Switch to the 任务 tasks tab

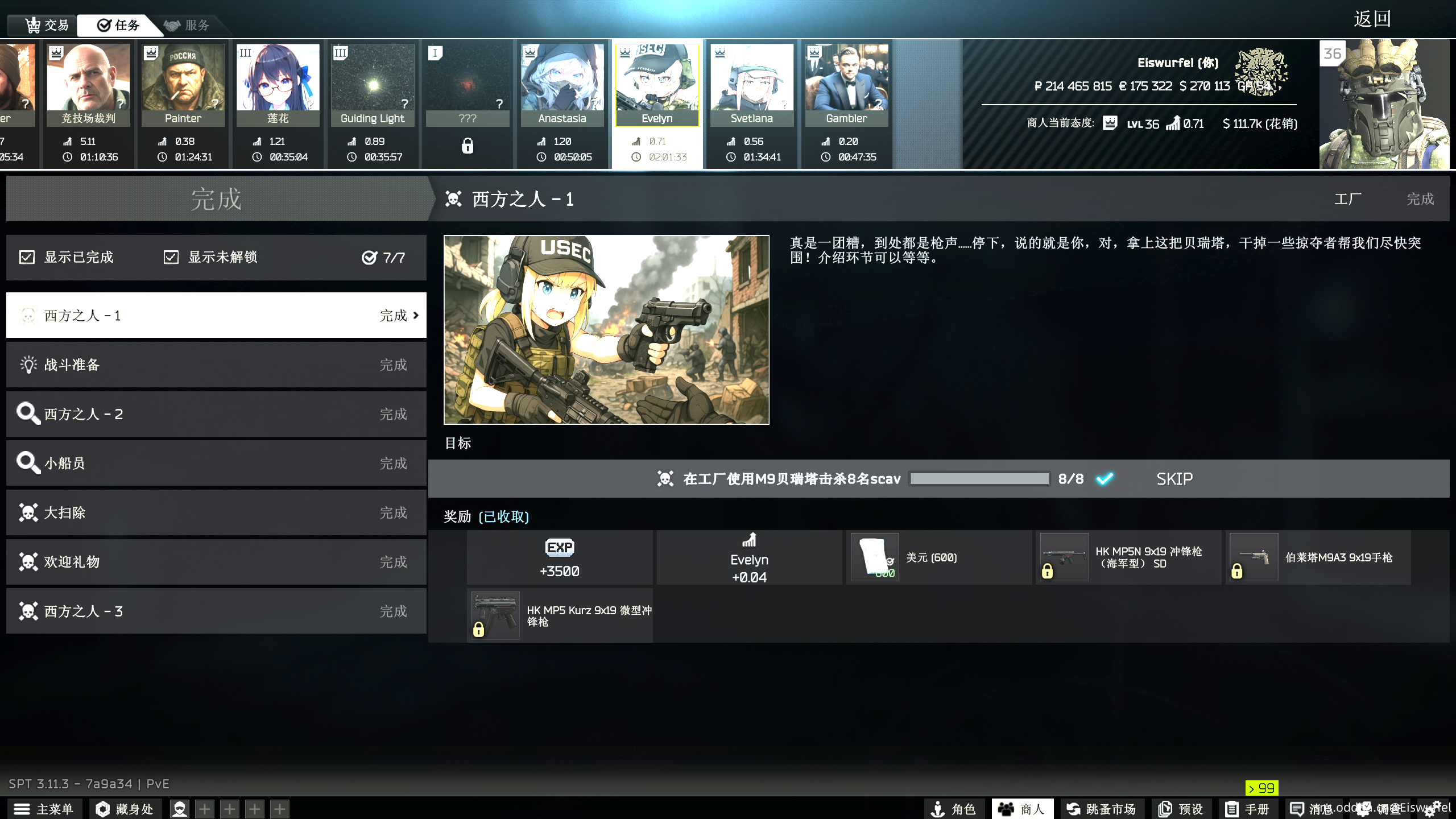click(118, 25)
